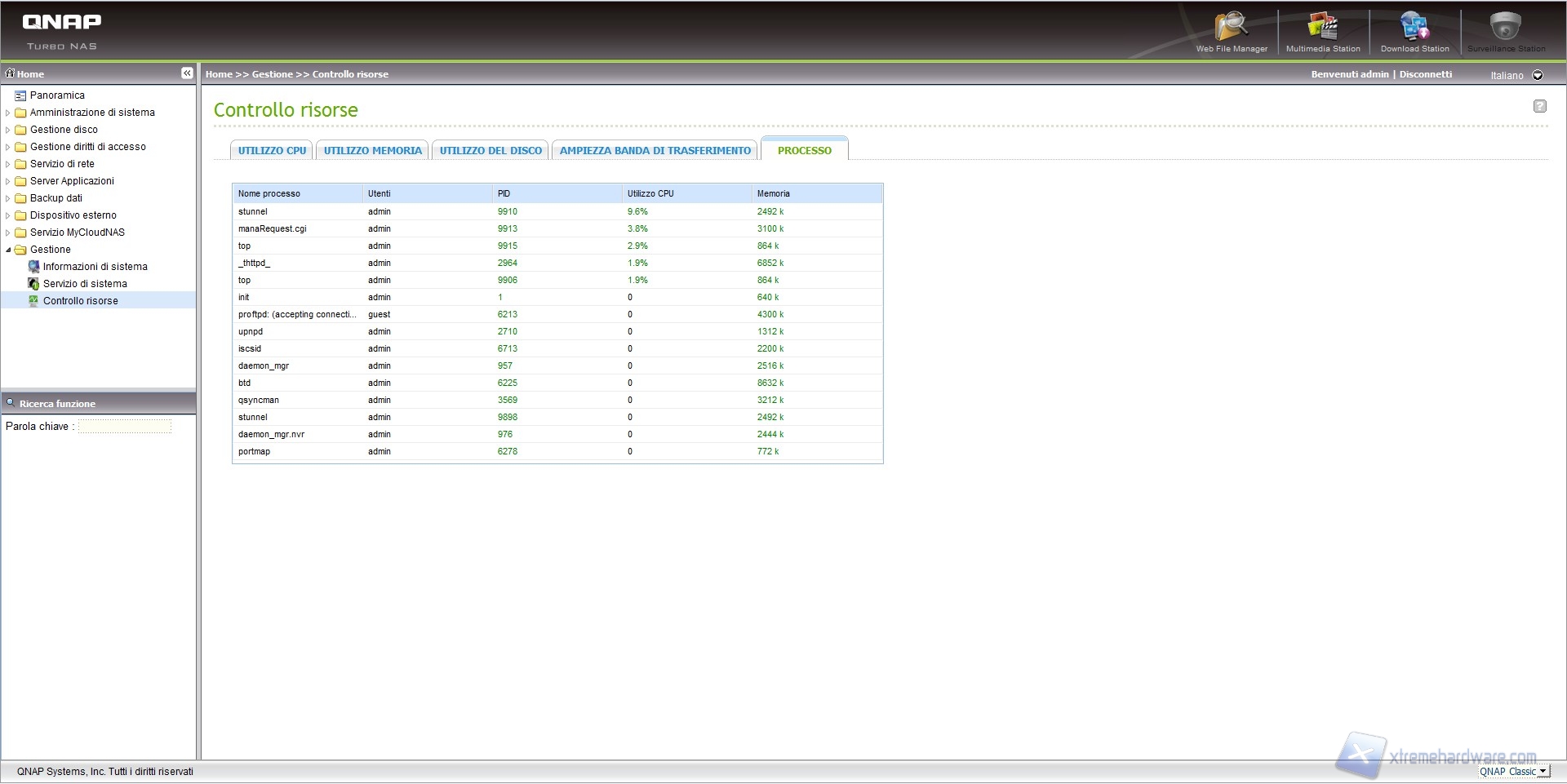Collapse the Gestione tree folder

click(x=8, y=250)
